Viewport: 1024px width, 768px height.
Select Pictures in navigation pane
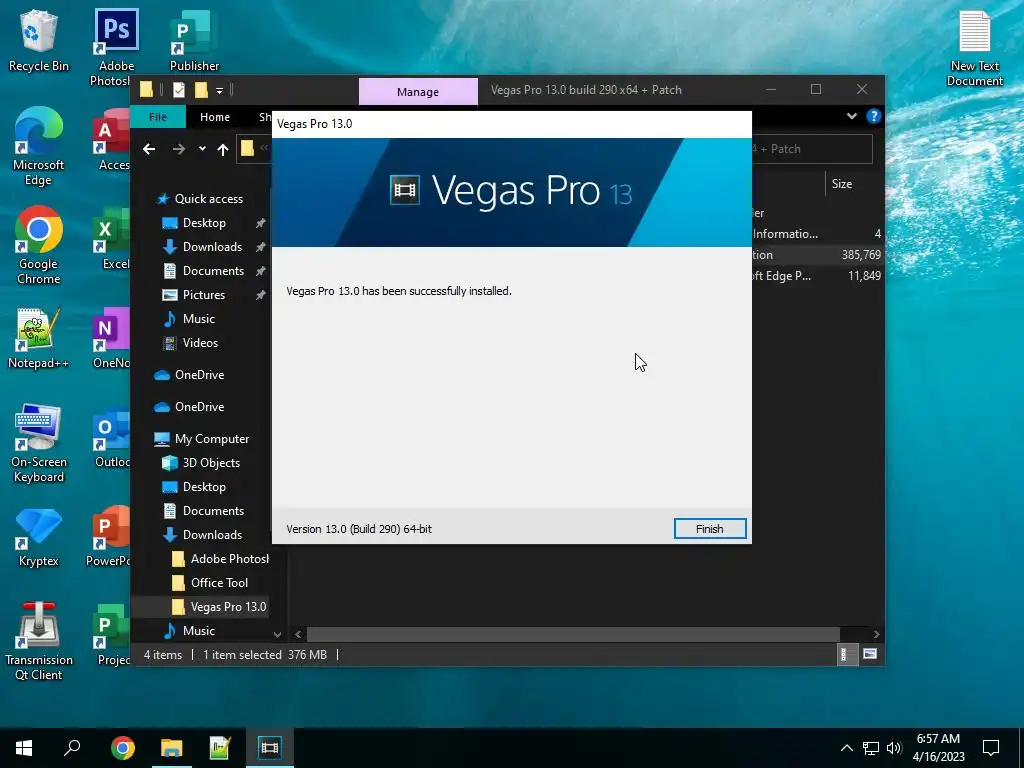coord(204,295)
